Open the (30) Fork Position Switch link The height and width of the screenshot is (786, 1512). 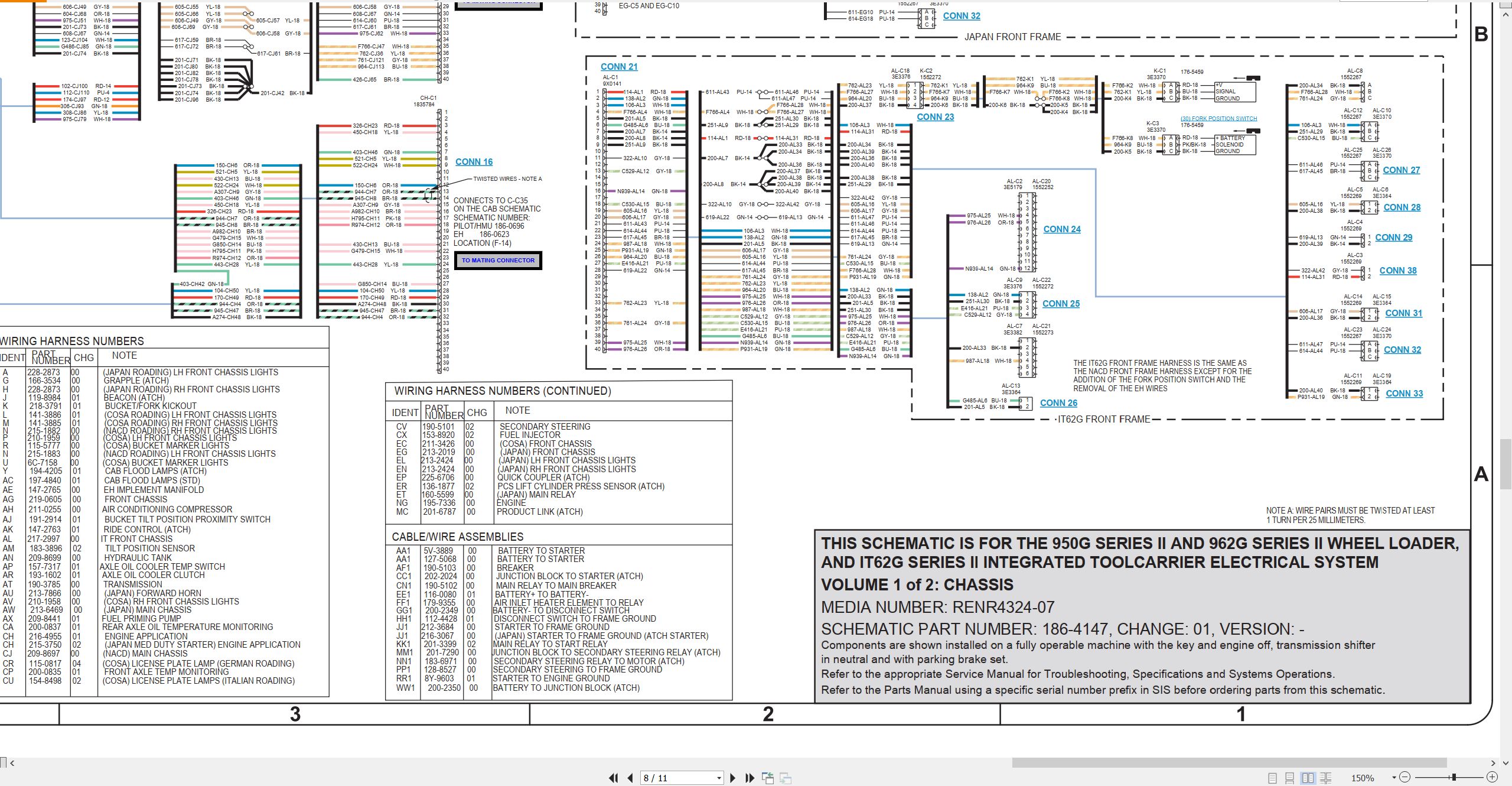pyautogui.click(x=1219, y=118)
